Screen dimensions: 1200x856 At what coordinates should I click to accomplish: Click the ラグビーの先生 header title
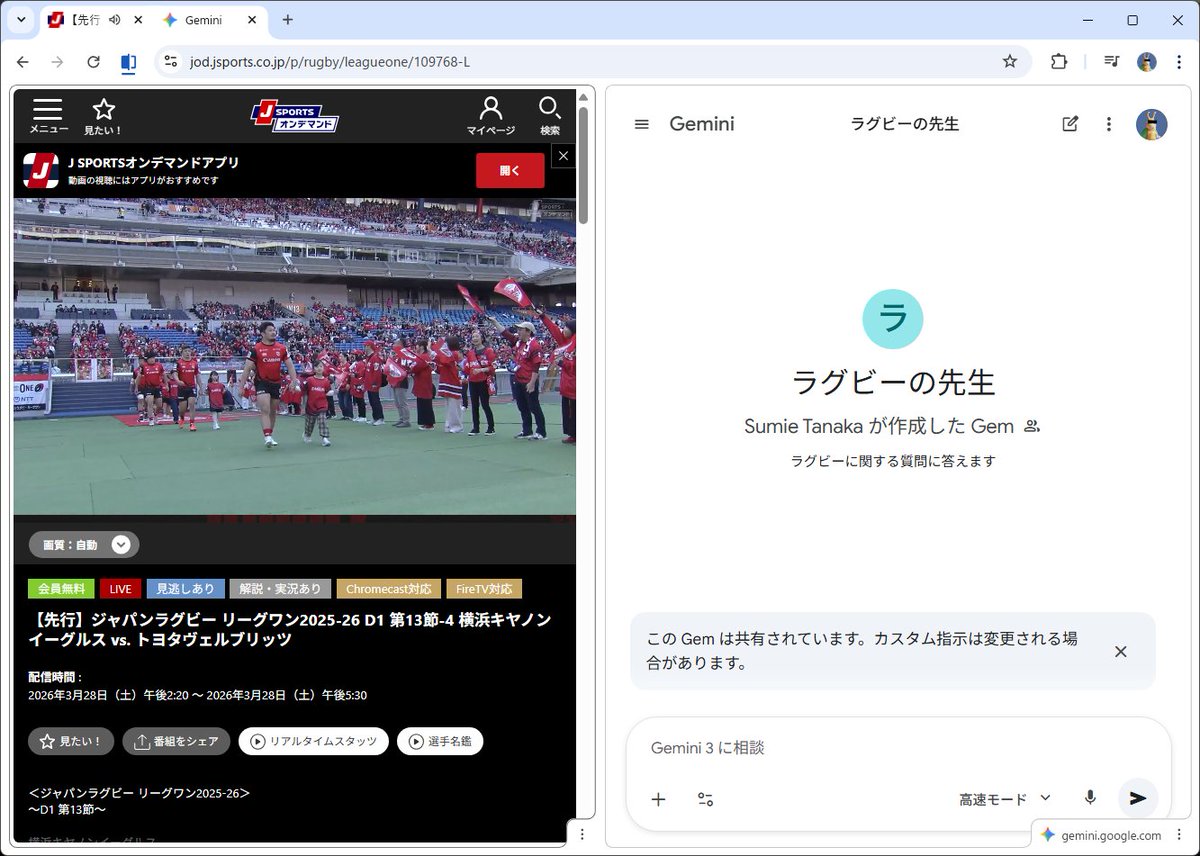point(905,124)
